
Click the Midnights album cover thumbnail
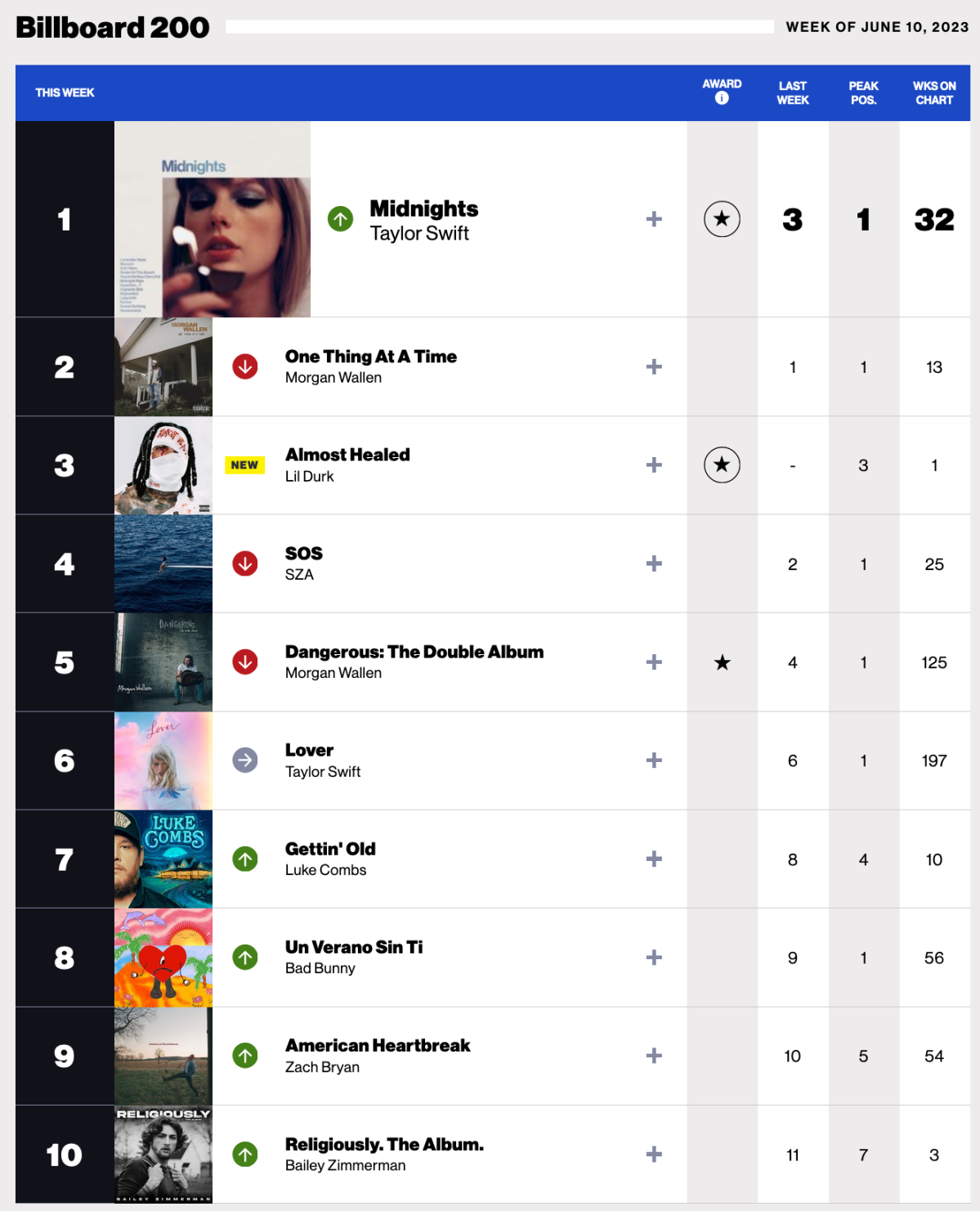[213, 219]
